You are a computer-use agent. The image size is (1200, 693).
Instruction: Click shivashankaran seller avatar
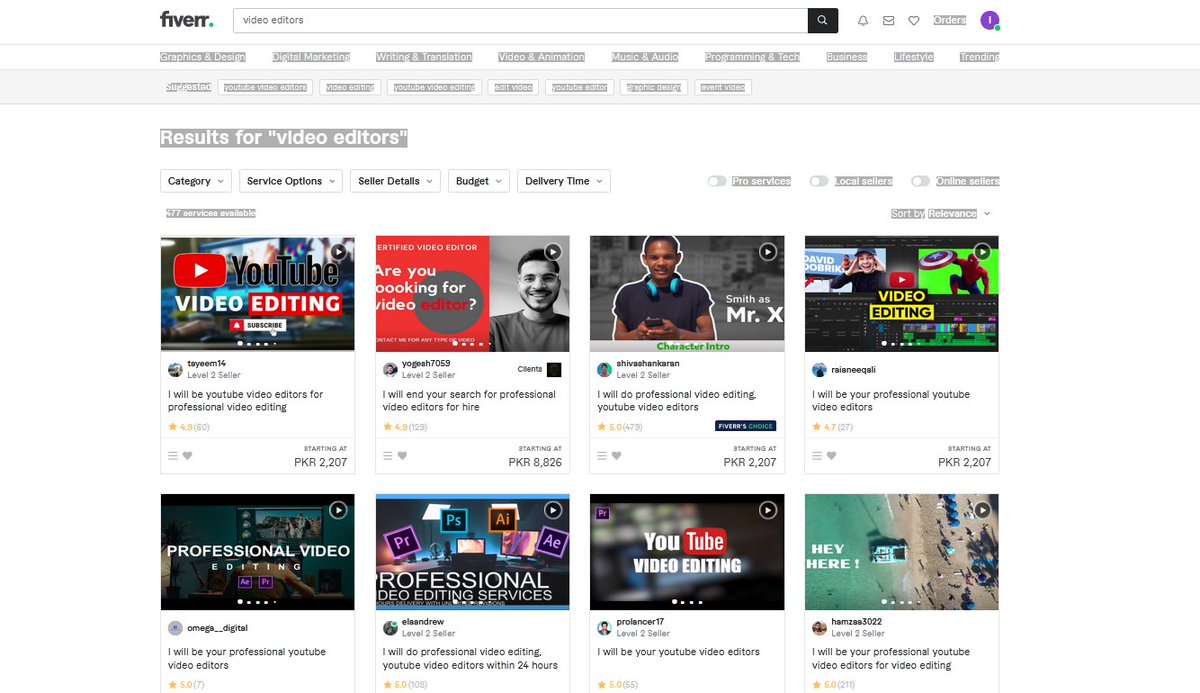604,370
